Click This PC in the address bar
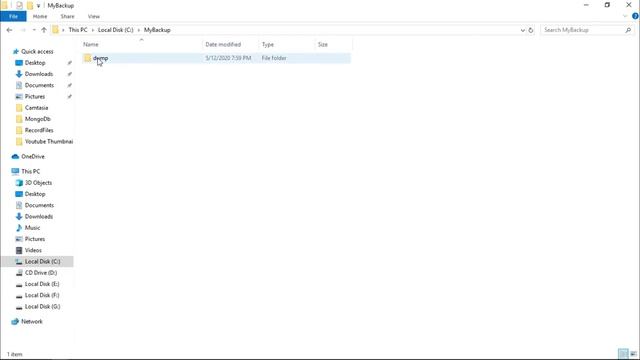Viewport: 640px width, 360px height. pyautogui.click(x=78, y=30)
